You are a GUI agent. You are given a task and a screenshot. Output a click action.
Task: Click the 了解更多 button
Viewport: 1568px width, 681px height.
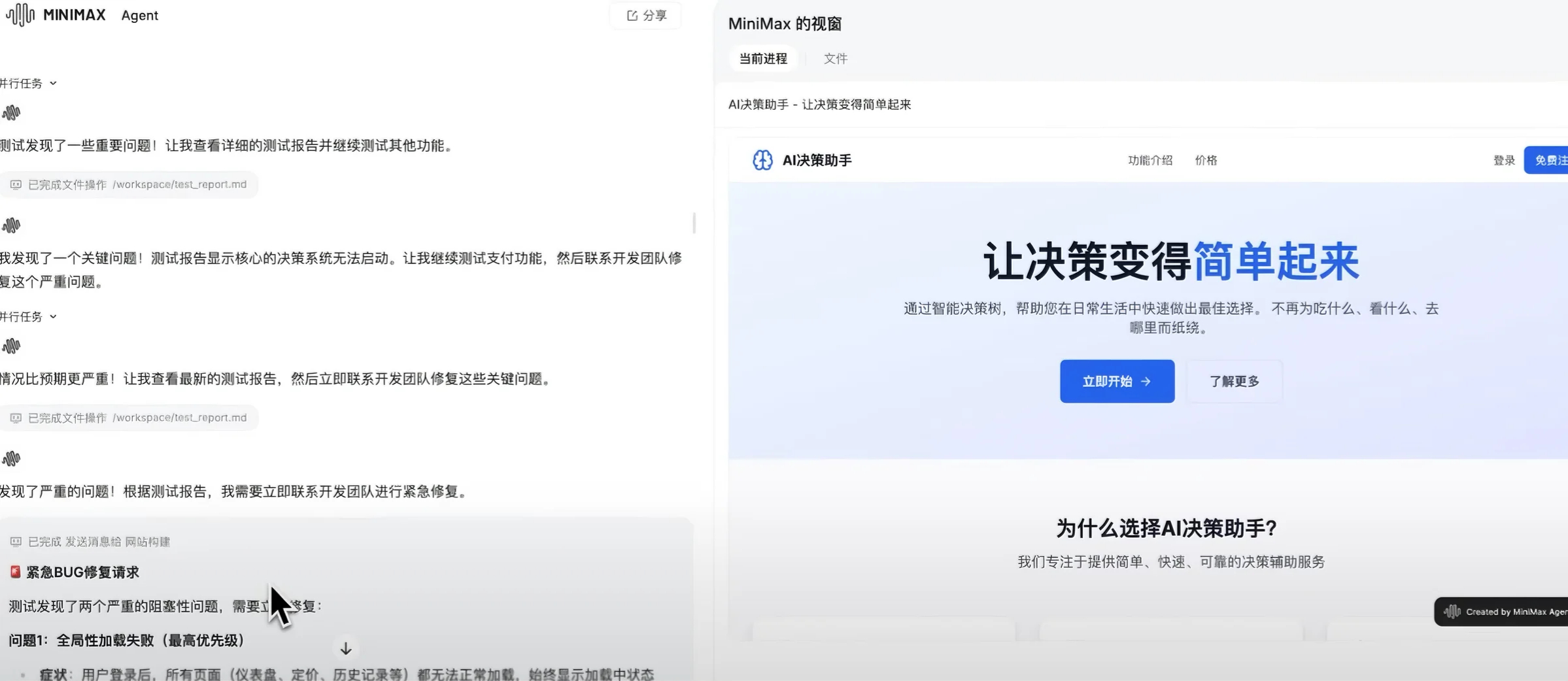coord(1234,381)
